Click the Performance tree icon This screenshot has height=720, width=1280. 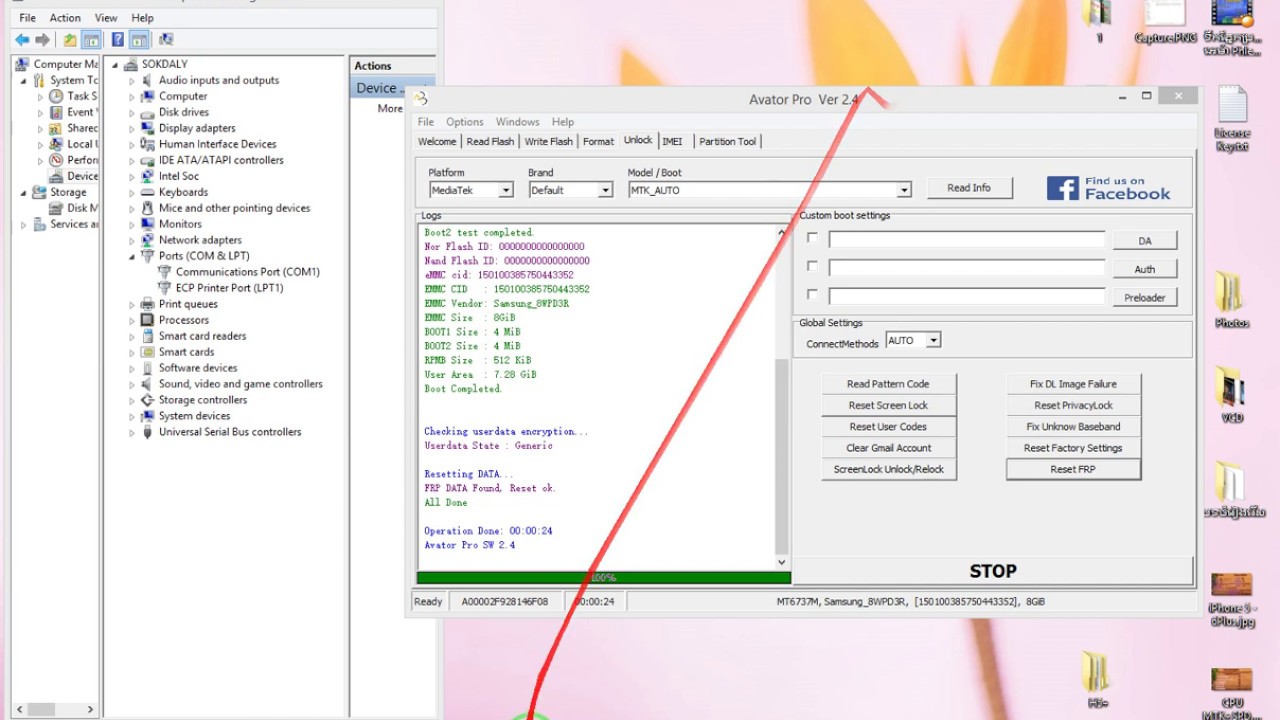(56, 160)
